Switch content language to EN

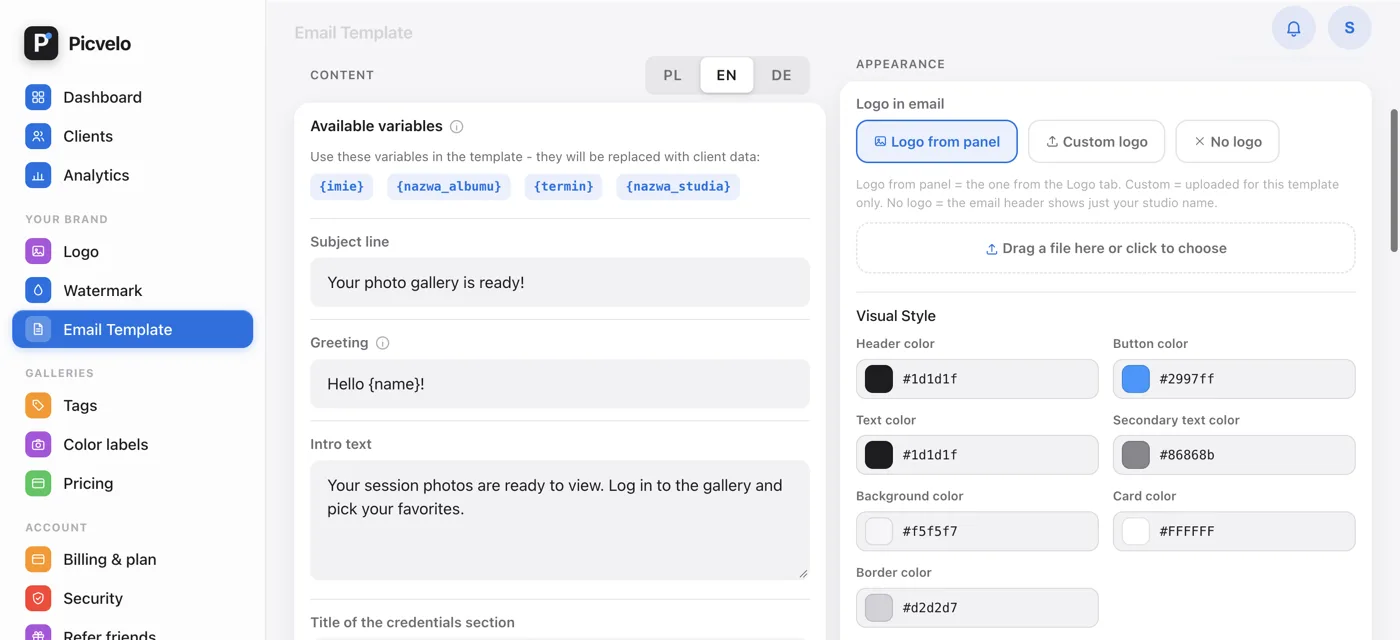pos(727,75)
